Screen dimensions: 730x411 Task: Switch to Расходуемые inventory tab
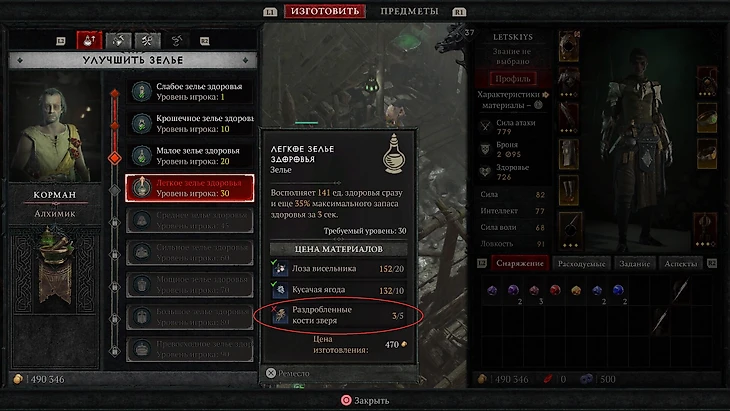(x=581, y=263)
